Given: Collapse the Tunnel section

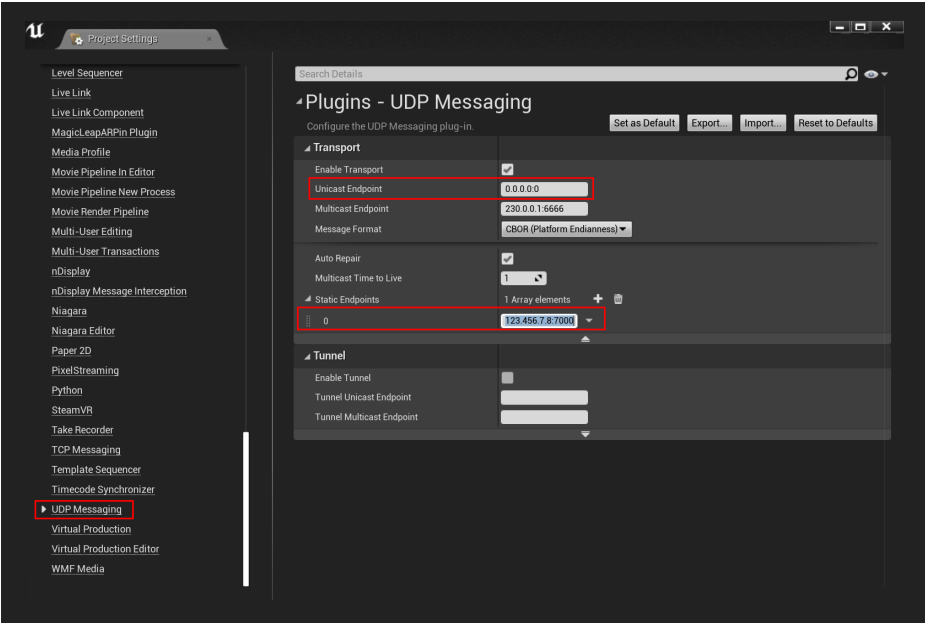Looking at the screenshot, I should click(x=307, y=356).
